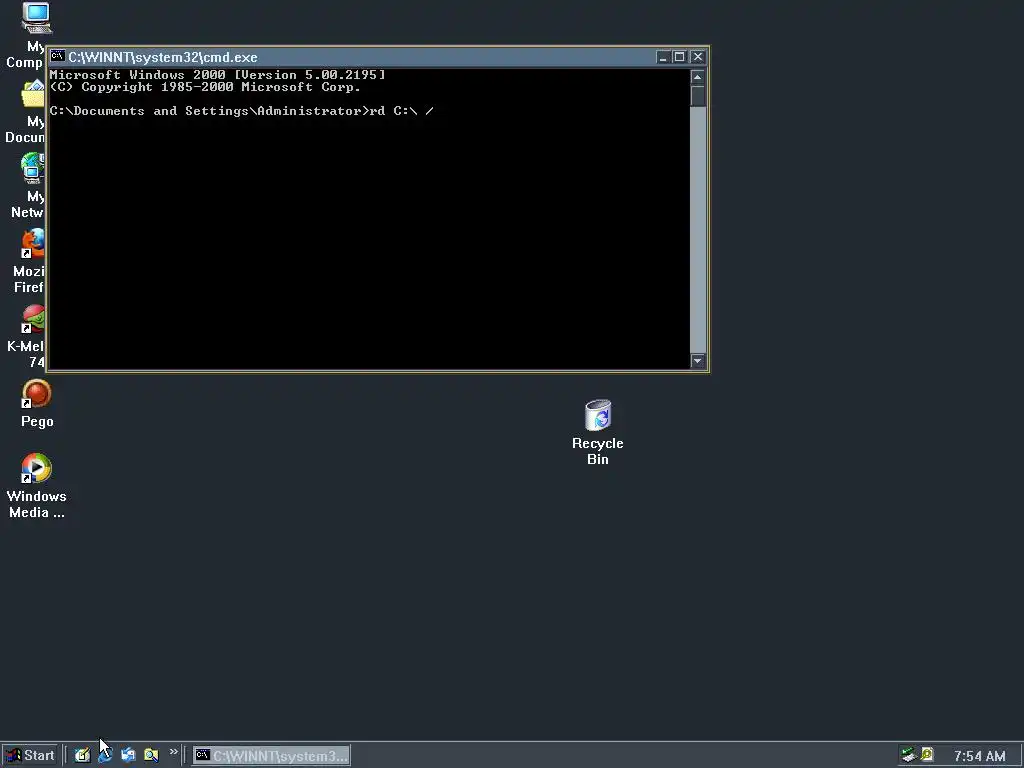Click the console scrollbar thumb
Viewport: 1024px width, 768px height.
697,96
